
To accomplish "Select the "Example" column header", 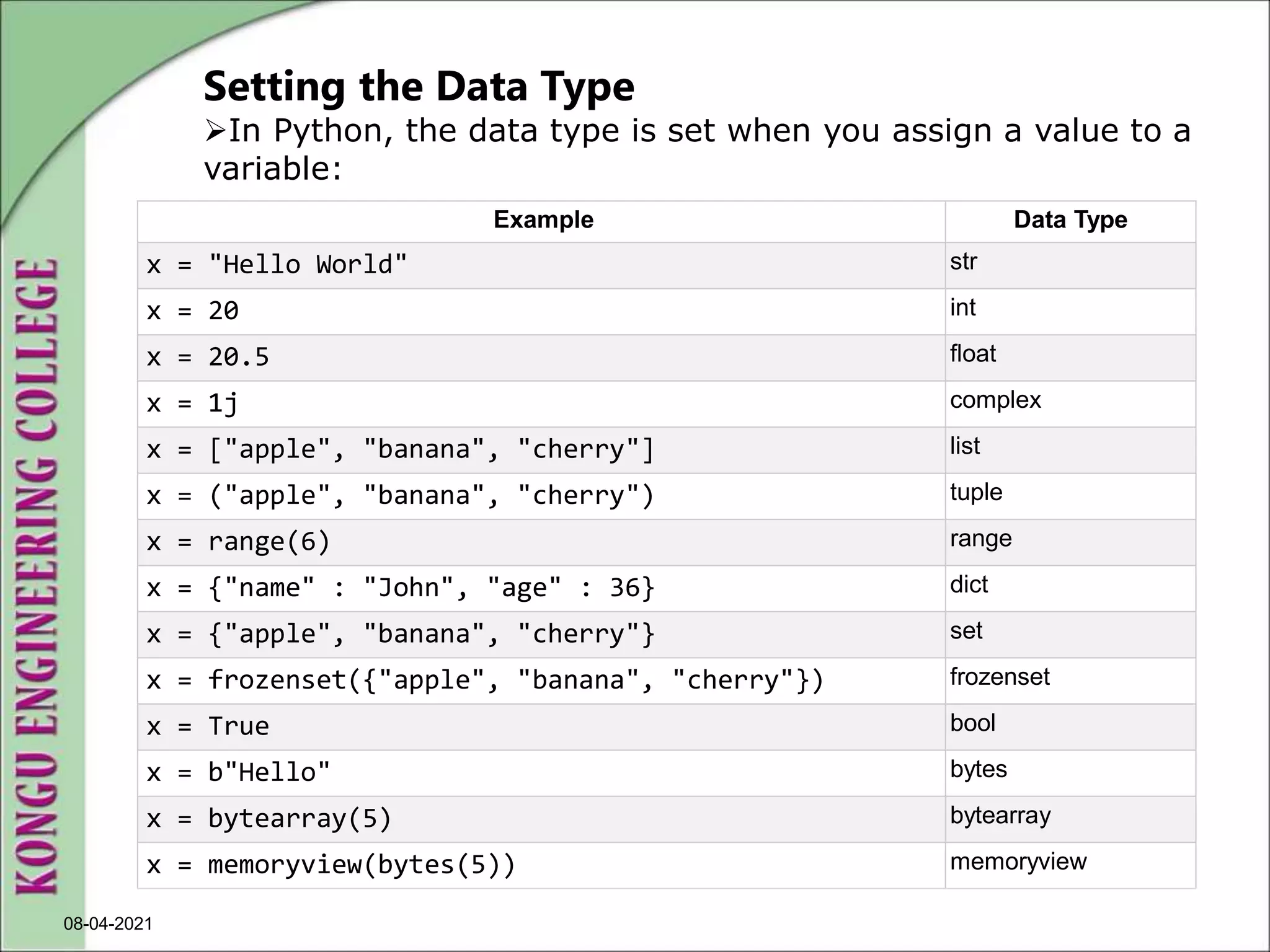I will pyautogui.click(x=543, y=220).
